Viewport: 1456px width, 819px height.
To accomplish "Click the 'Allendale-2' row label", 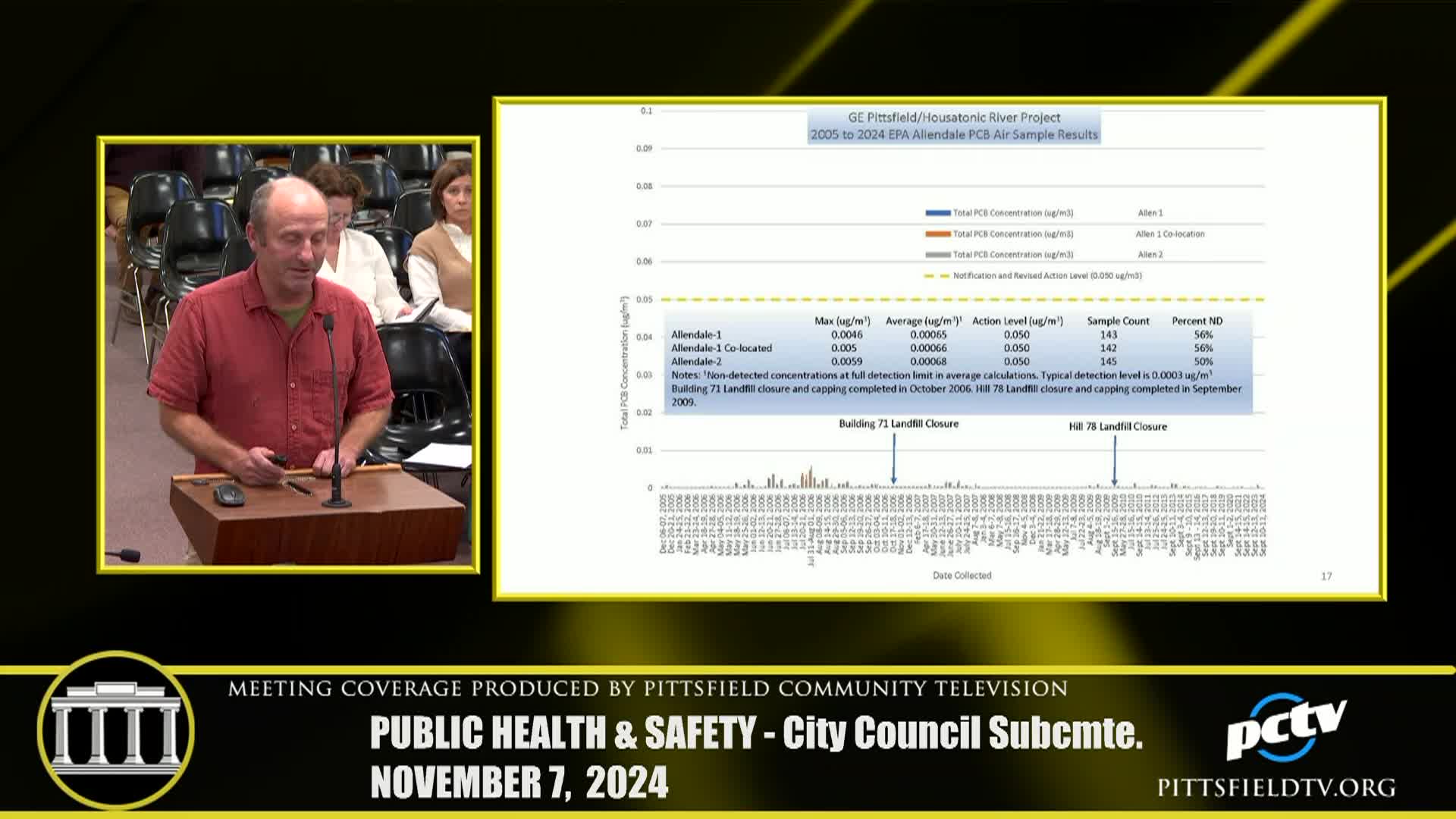I will 696,362.
